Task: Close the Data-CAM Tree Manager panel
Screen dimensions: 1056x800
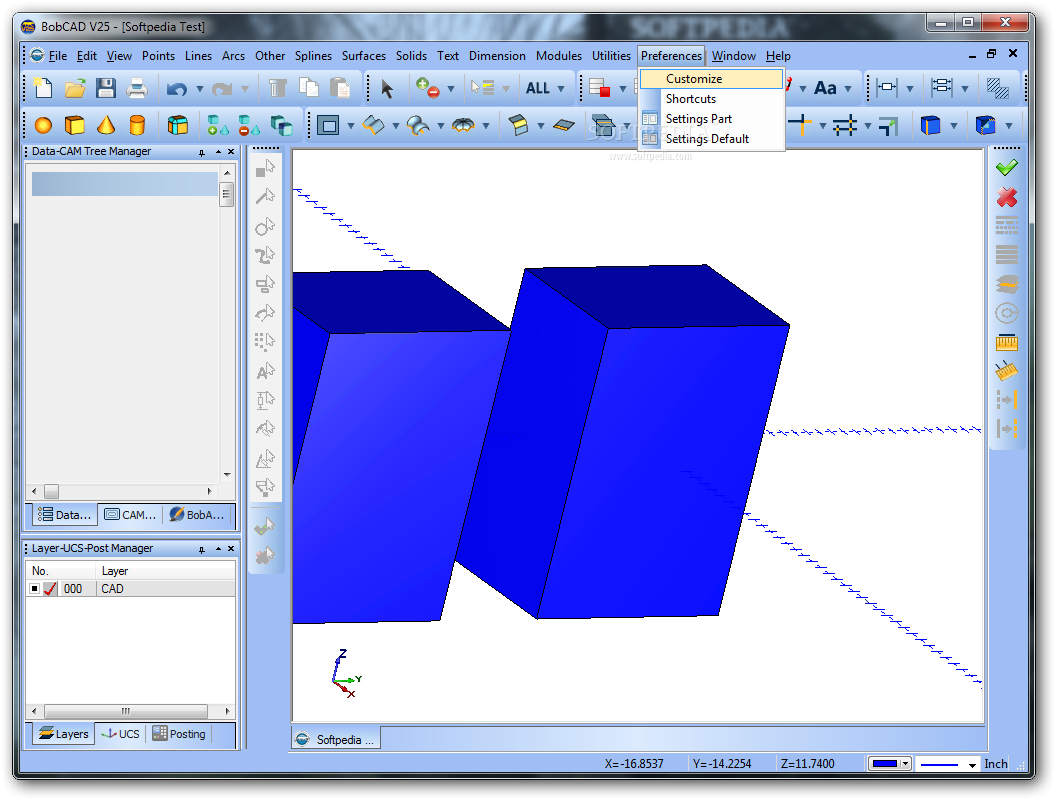Action: click(x=231, y=152)
